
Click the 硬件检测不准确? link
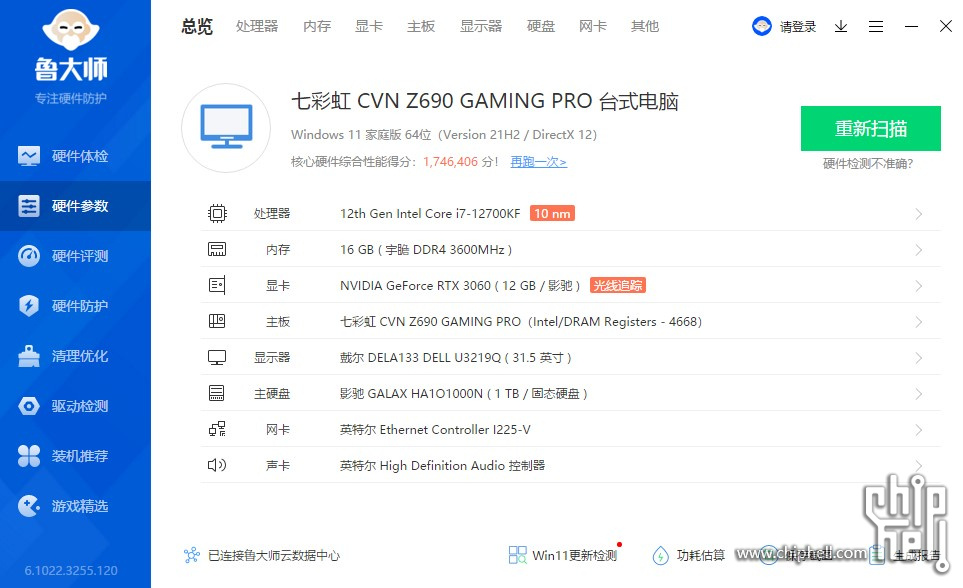[868, 163]
